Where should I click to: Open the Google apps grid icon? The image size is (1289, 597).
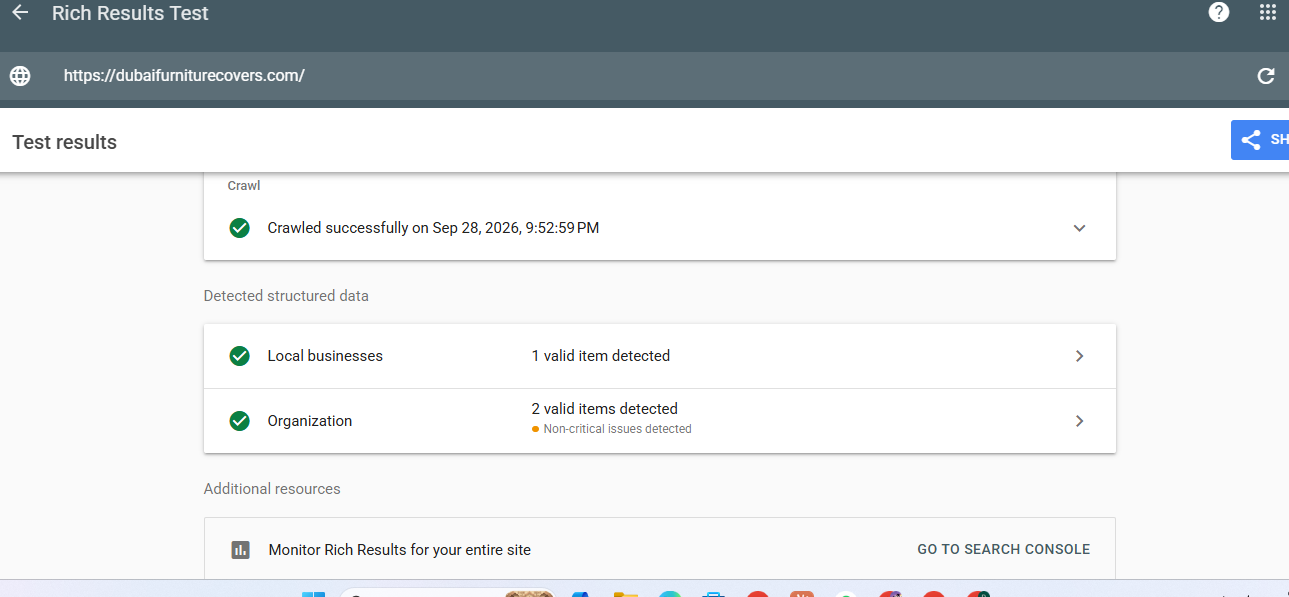(1268, 12)
